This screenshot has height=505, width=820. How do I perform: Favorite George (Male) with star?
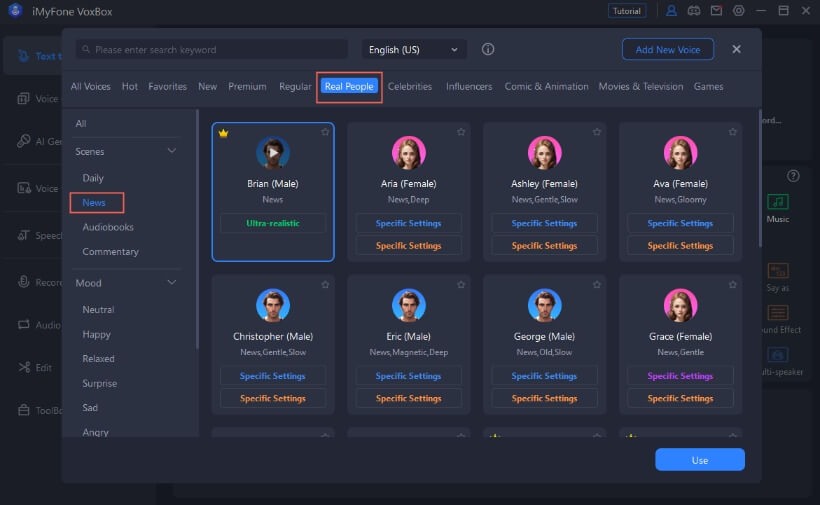click(x=597, y=284)
